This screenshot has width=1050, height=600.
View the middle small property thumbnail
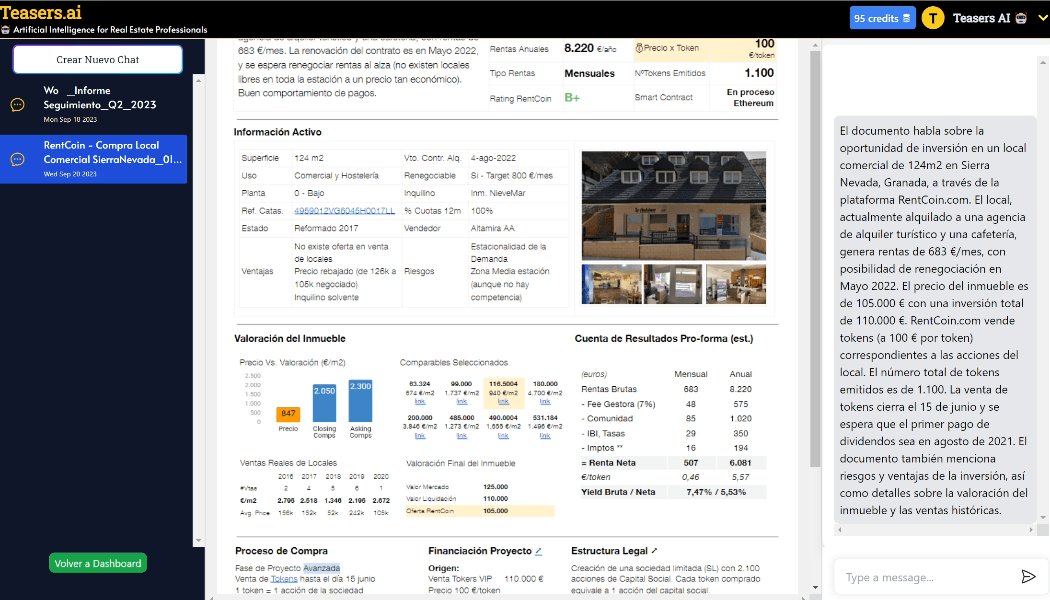tap(672, 284)
